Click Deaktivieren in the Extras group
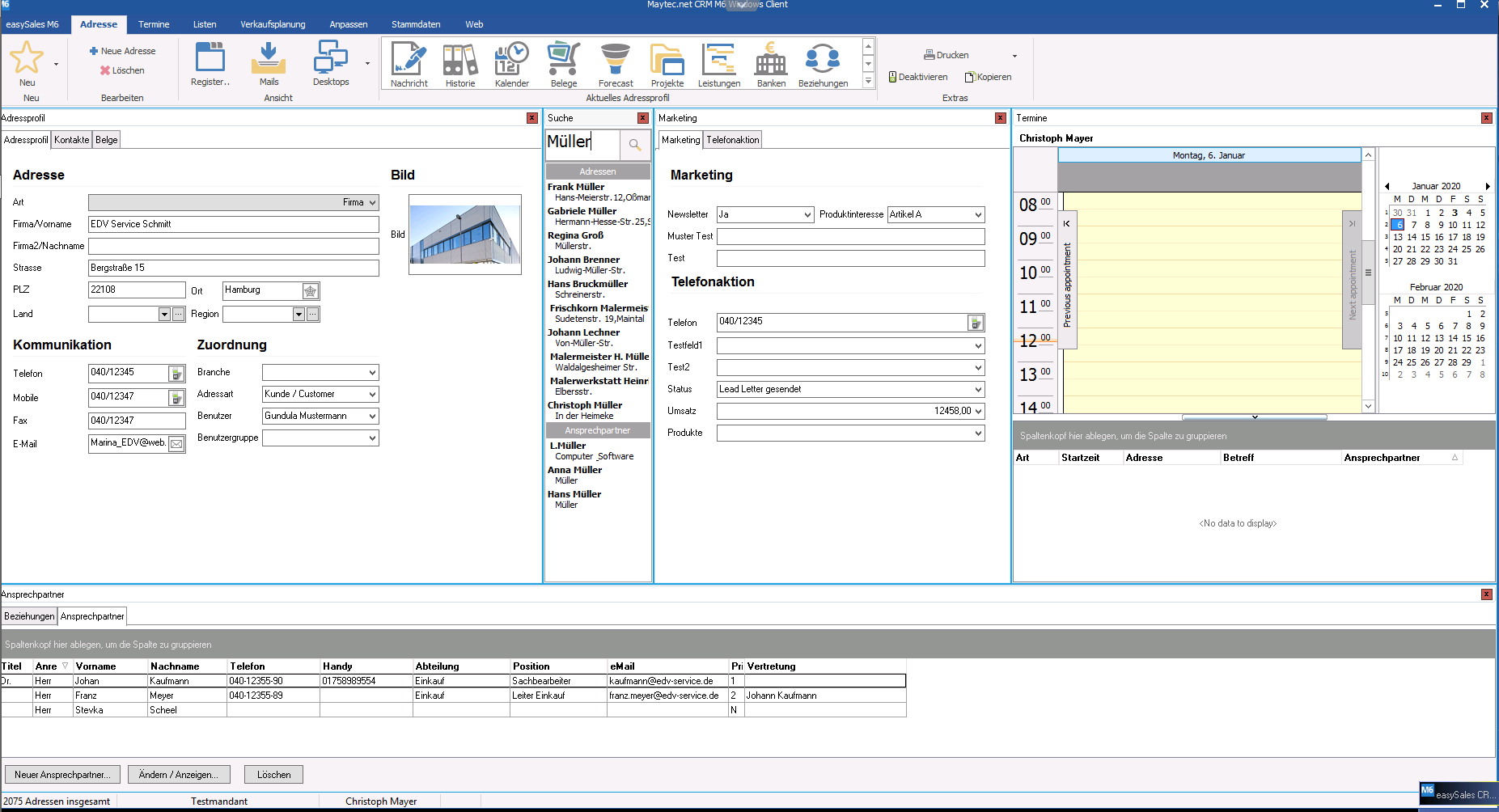This screenshot has height=812, width=1499. (918, 77)
